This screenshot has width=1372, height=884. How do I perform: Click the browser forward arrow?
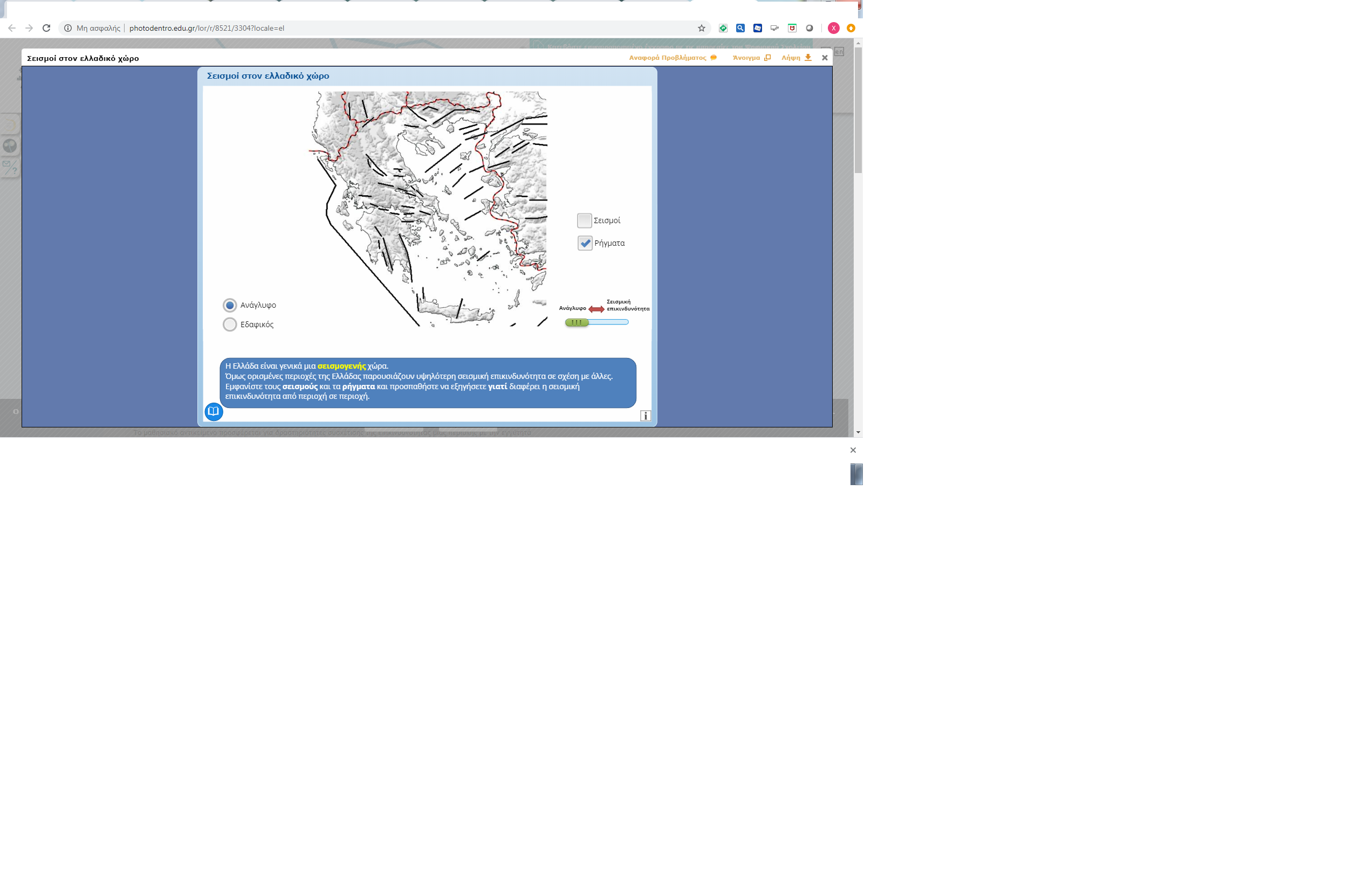29,28
